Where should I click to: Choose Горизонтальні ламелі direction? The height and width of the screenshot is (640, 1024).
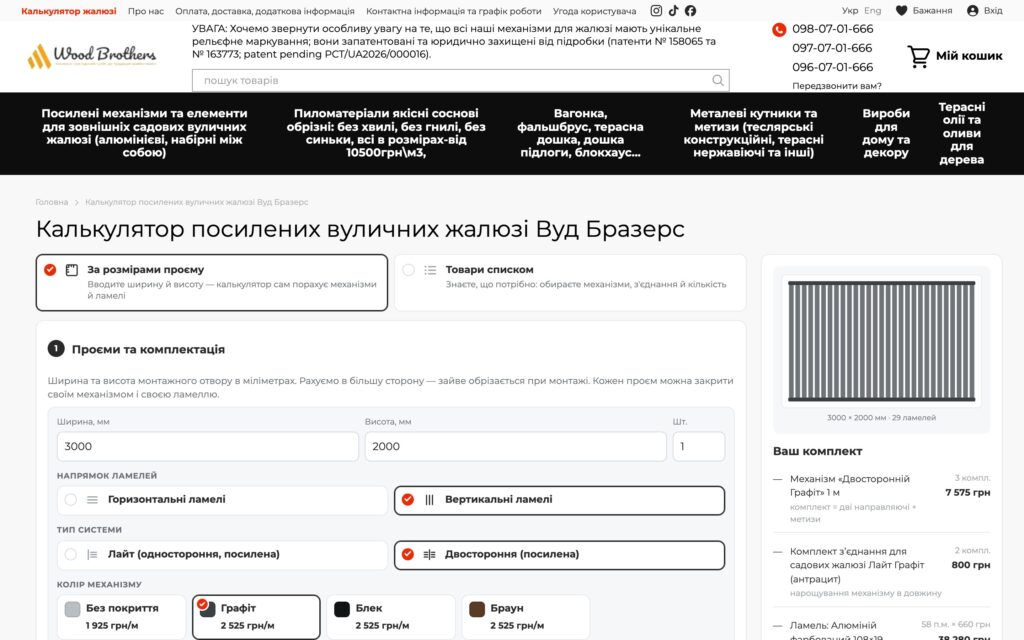coord(222,500)
